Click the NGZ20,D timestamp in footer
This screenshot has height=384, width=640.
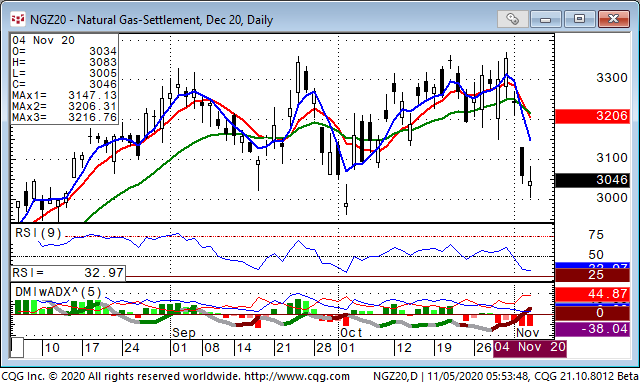(x=452, y=376)
